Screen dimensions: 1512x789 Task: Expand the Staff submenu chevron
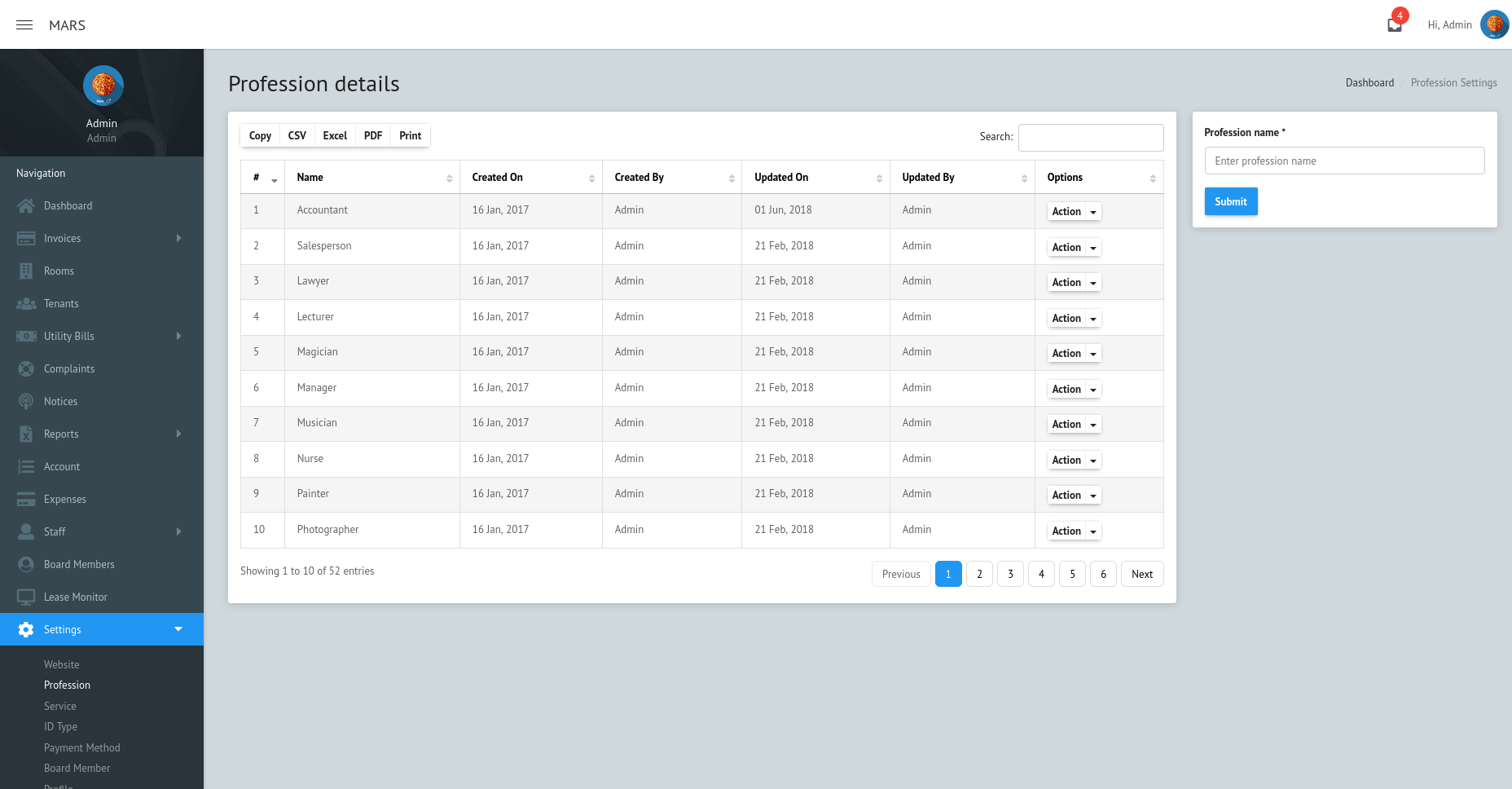coord(178,531)
